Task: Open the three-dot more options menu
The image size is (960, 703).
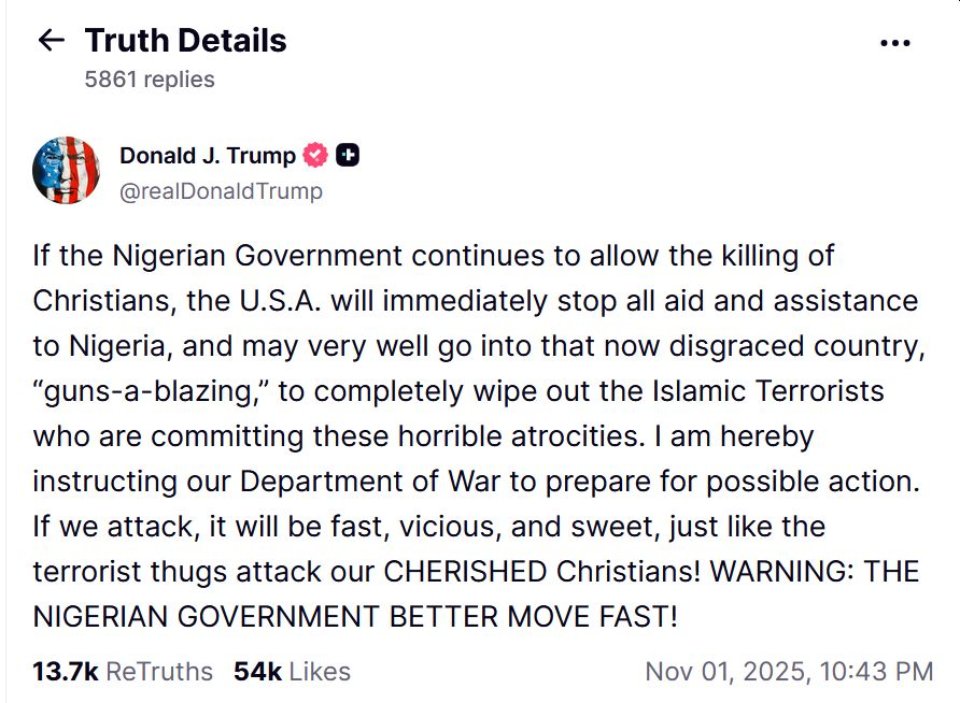Action: [893, 43]
